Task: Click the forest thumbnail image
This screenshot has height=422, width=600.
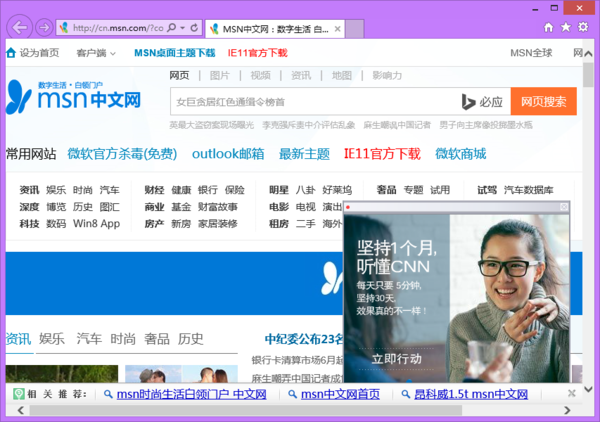Action: 62,374
